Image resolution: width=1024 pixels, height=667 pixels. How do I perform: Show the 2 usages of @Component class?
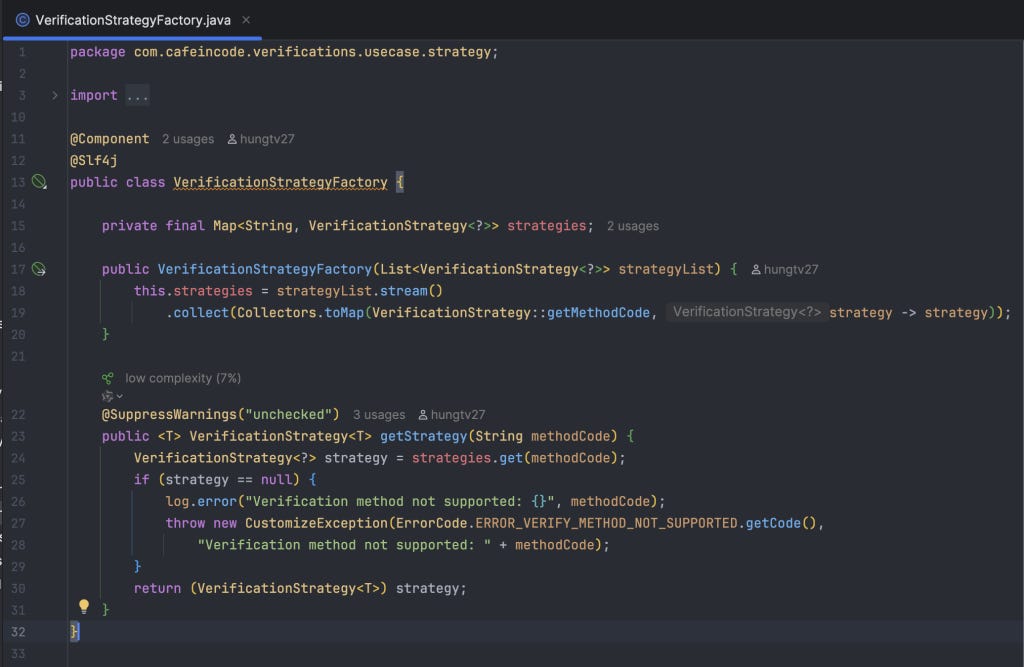(188, 139)
